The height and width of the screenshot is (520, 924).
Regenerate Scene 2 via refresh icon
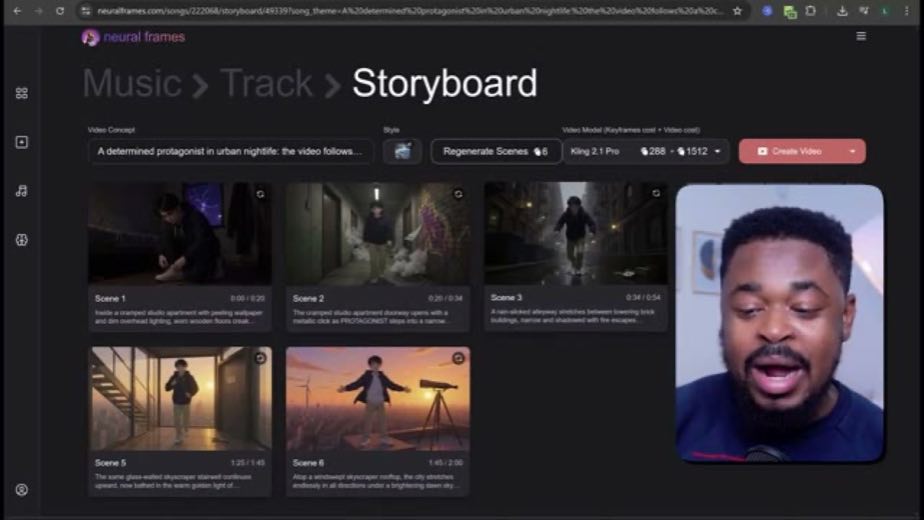coord(458,194)
